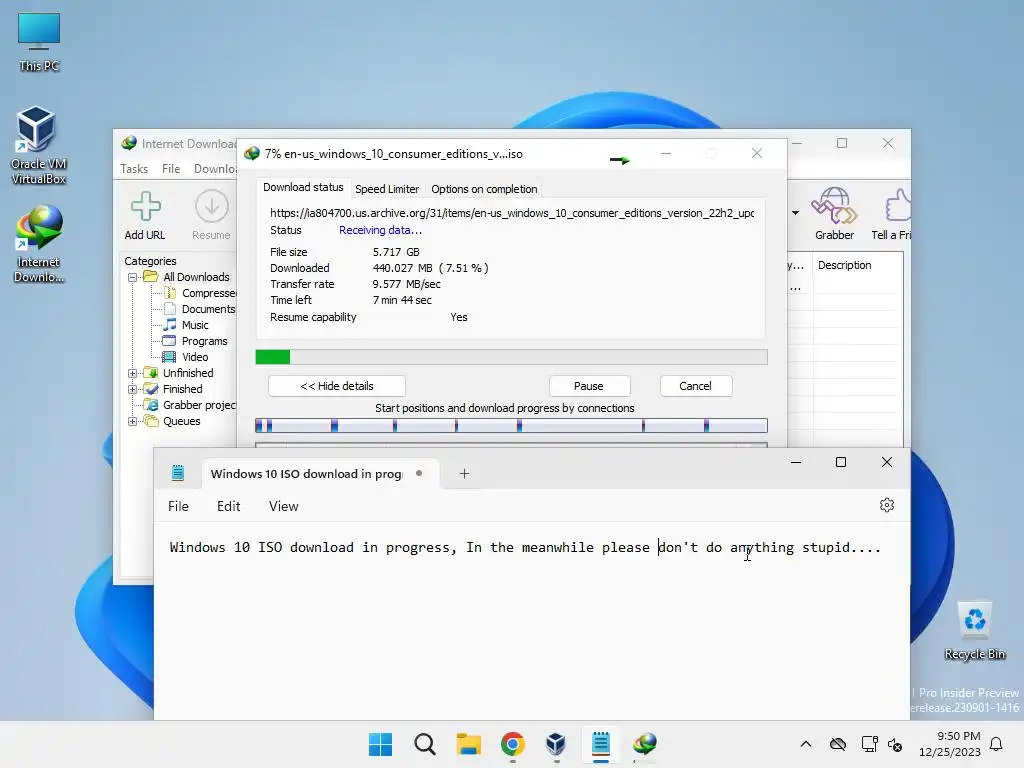Open the Downloads menu in IDM
This screenshot has width=1024, height=768.
tap(215, 168)
